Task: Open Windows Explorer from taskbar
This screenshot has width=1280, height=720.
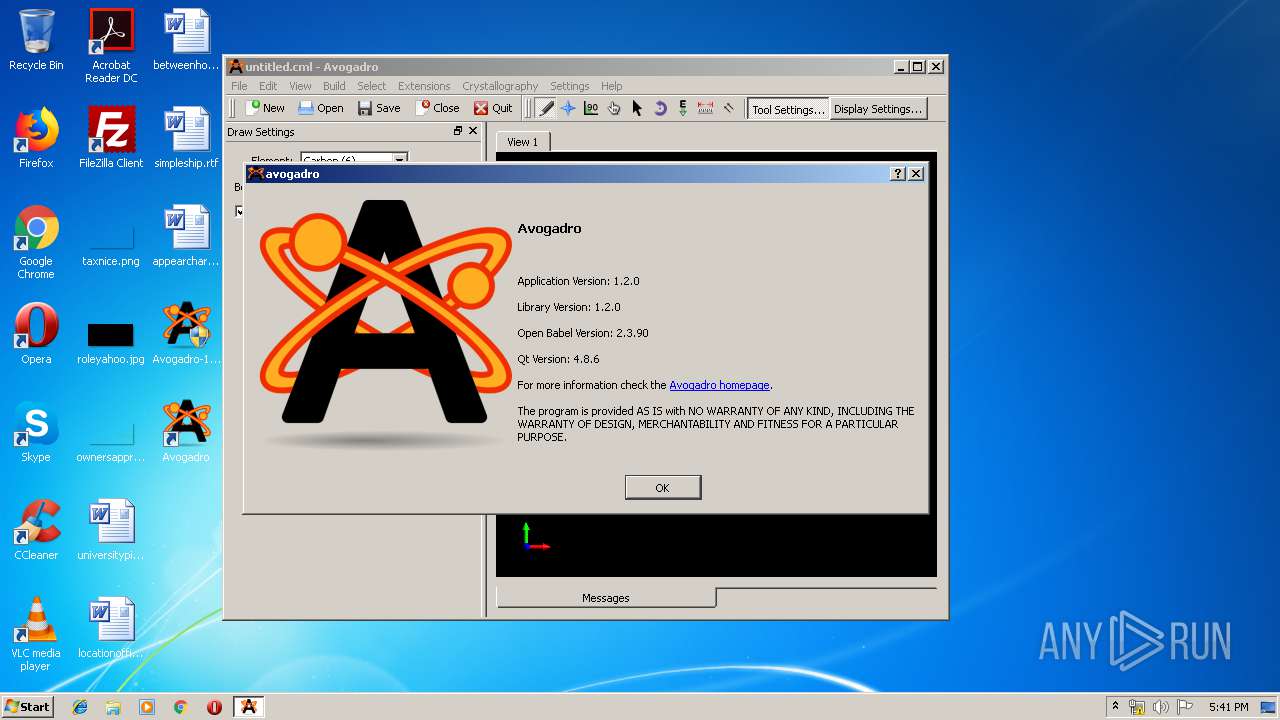Action: [113, 707]
